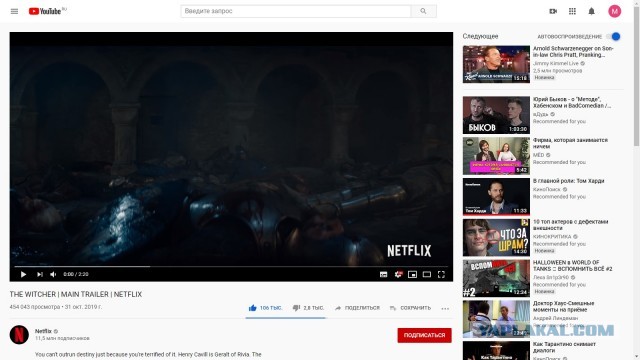The width and height of the screenshot is (640, 360).
Task: Go to YouTube home via logo
Action: pos(45,11)
